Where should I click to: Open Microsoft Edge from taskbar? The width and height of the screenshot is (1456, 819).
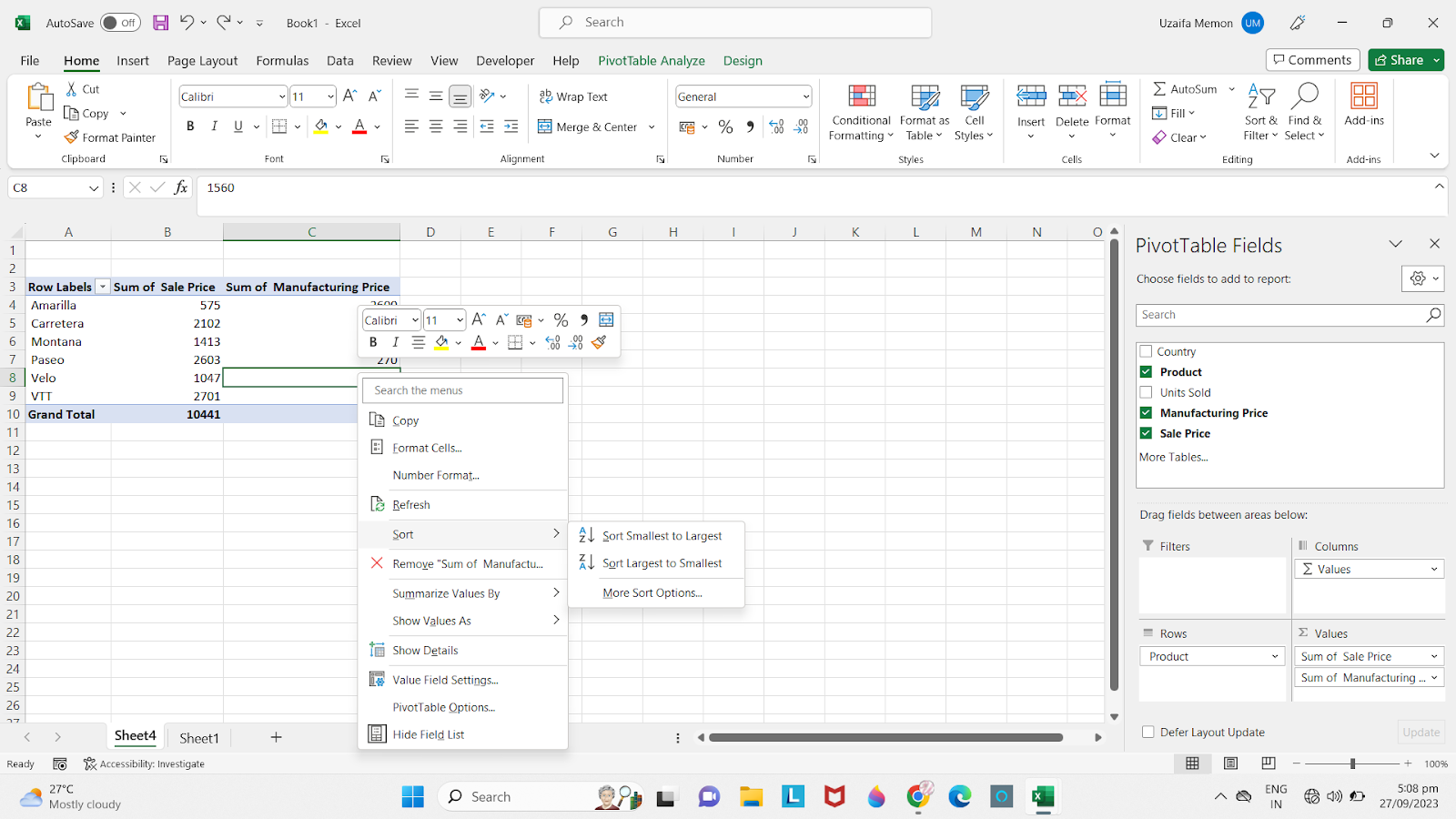[959, 797]
